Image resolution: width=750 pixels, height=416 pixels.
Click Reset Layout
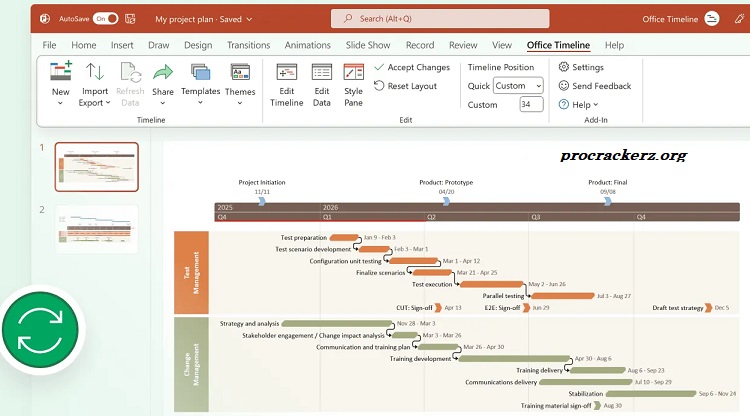click(x=405, y=86)
